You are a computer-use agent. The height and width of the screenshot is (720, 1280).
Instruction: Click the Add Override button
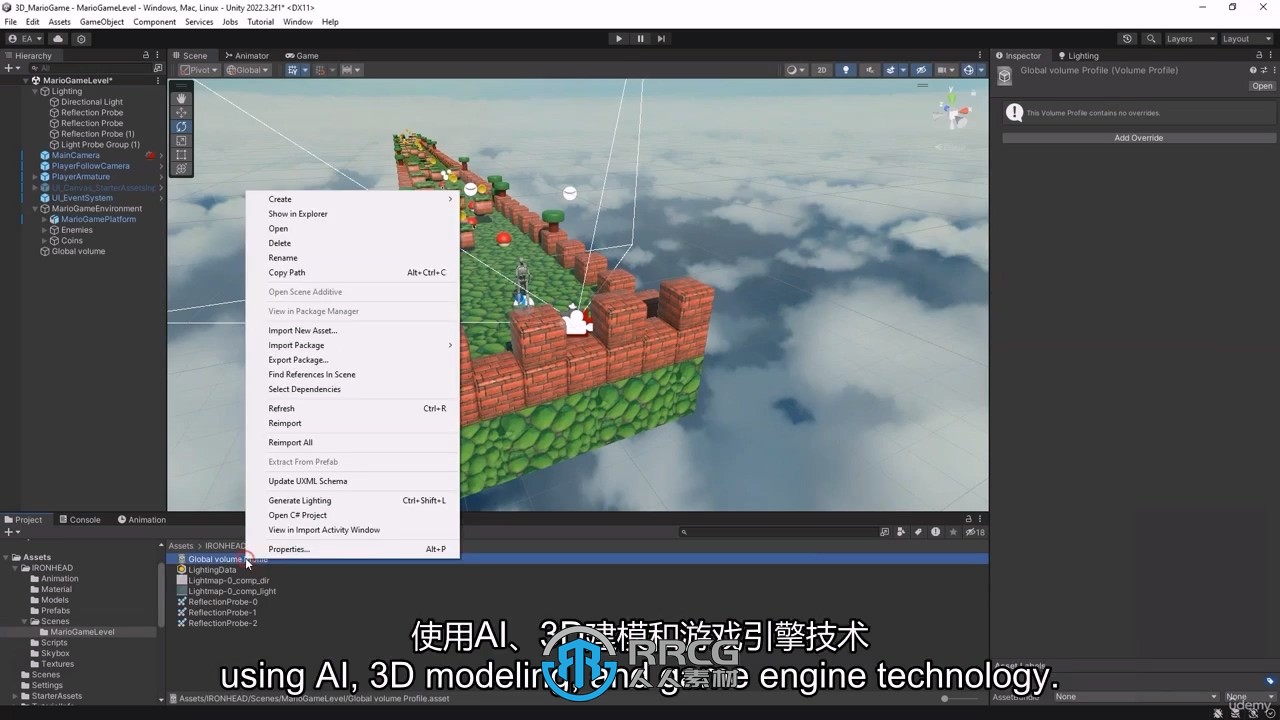[x=1138, y=138]
